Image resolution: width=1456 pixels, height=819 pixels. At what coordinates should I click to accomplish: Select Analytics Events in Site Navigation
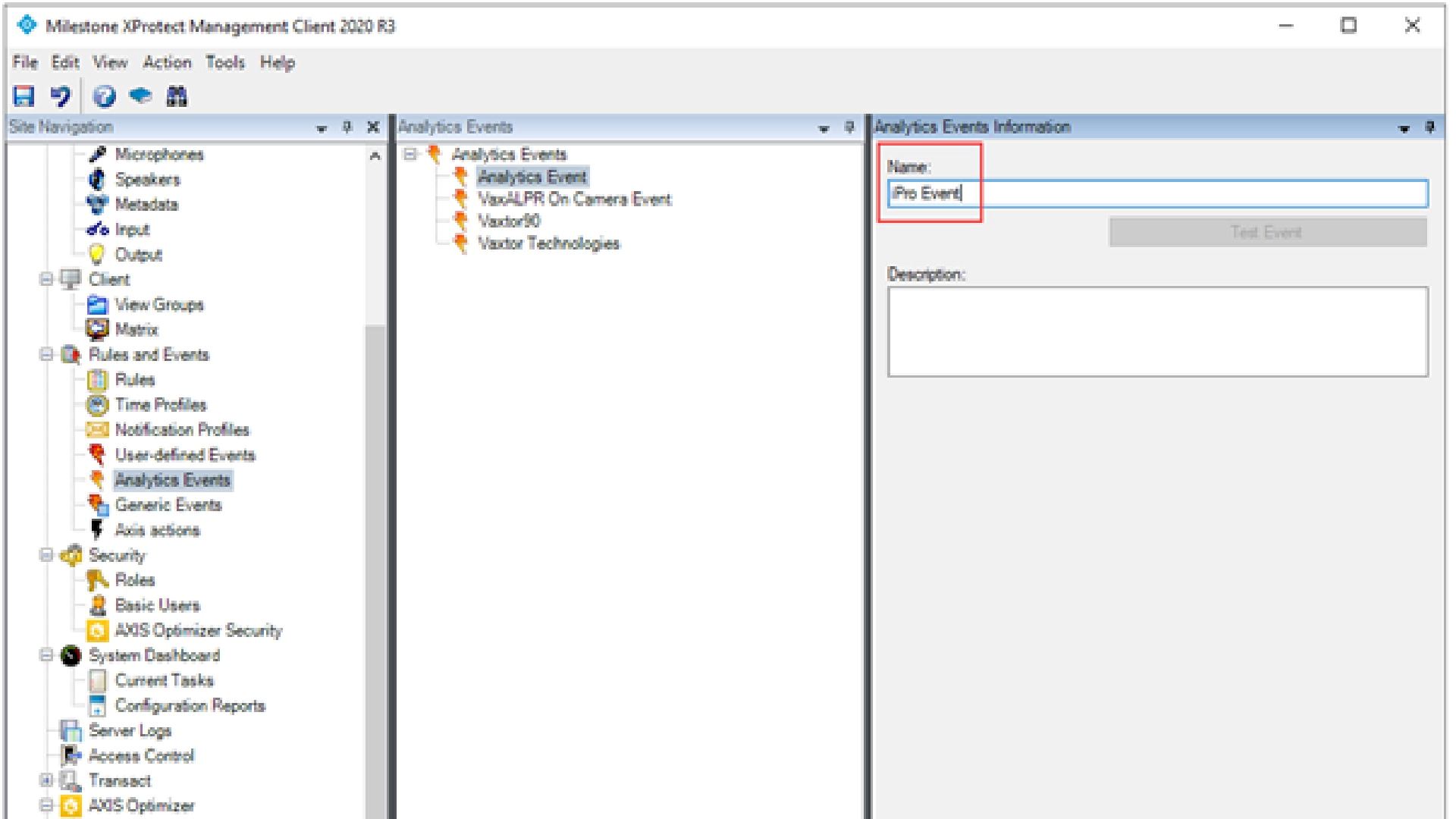[172, 480]
